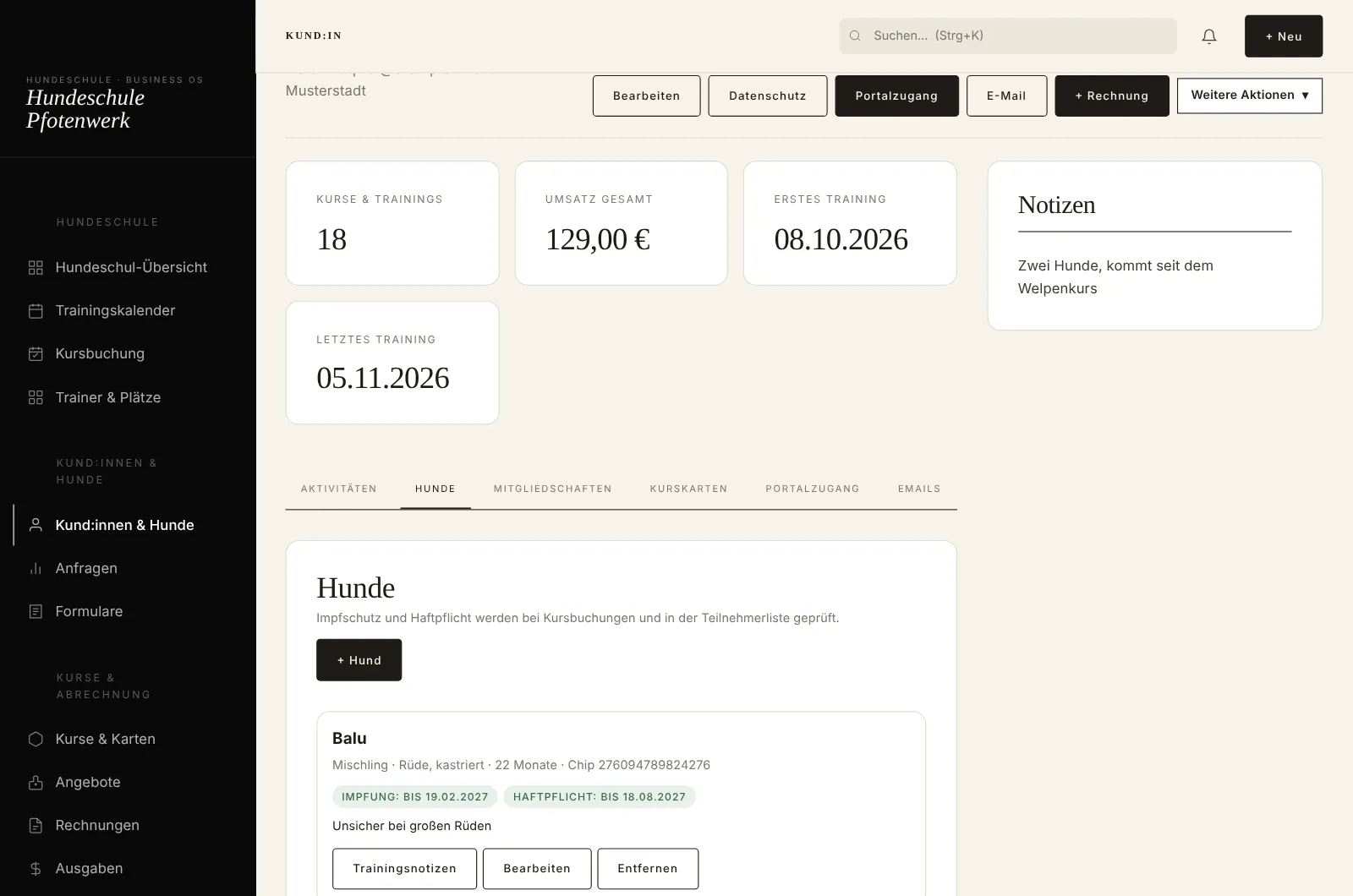Click the E-Mail button
This screenshot has width=1353, height=896.
pos(1006,96)
